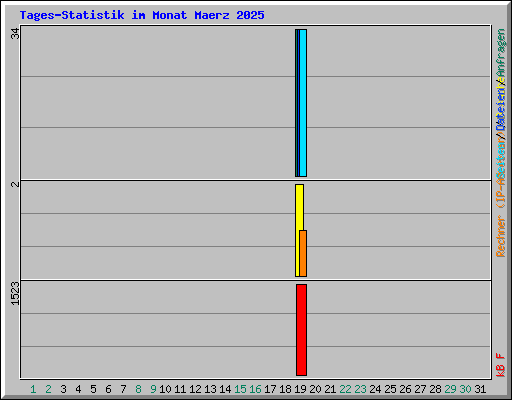Click the y-axis value 34

[x=15, y=33]
